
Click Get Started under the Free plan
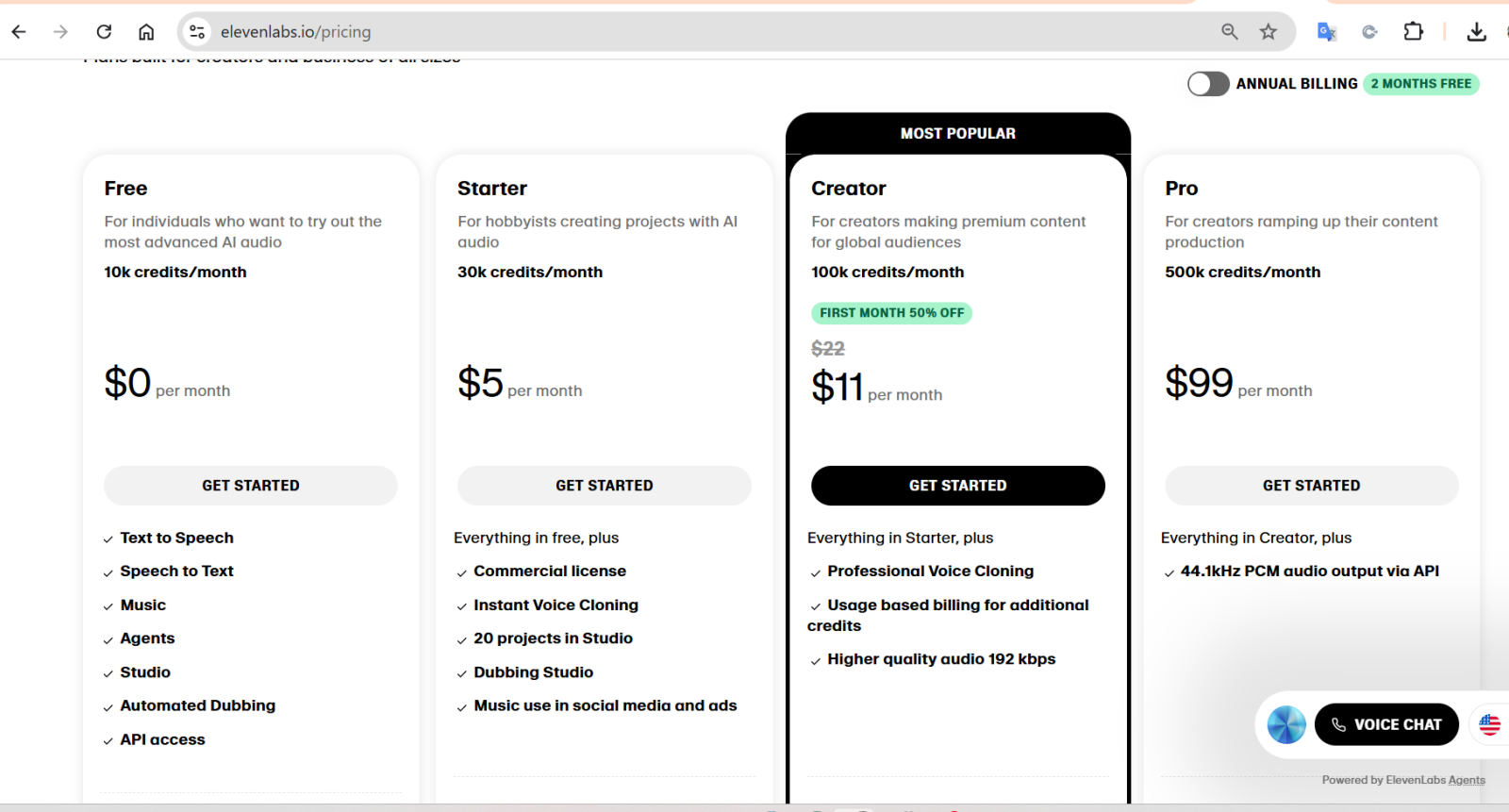(x=251, y=486)
